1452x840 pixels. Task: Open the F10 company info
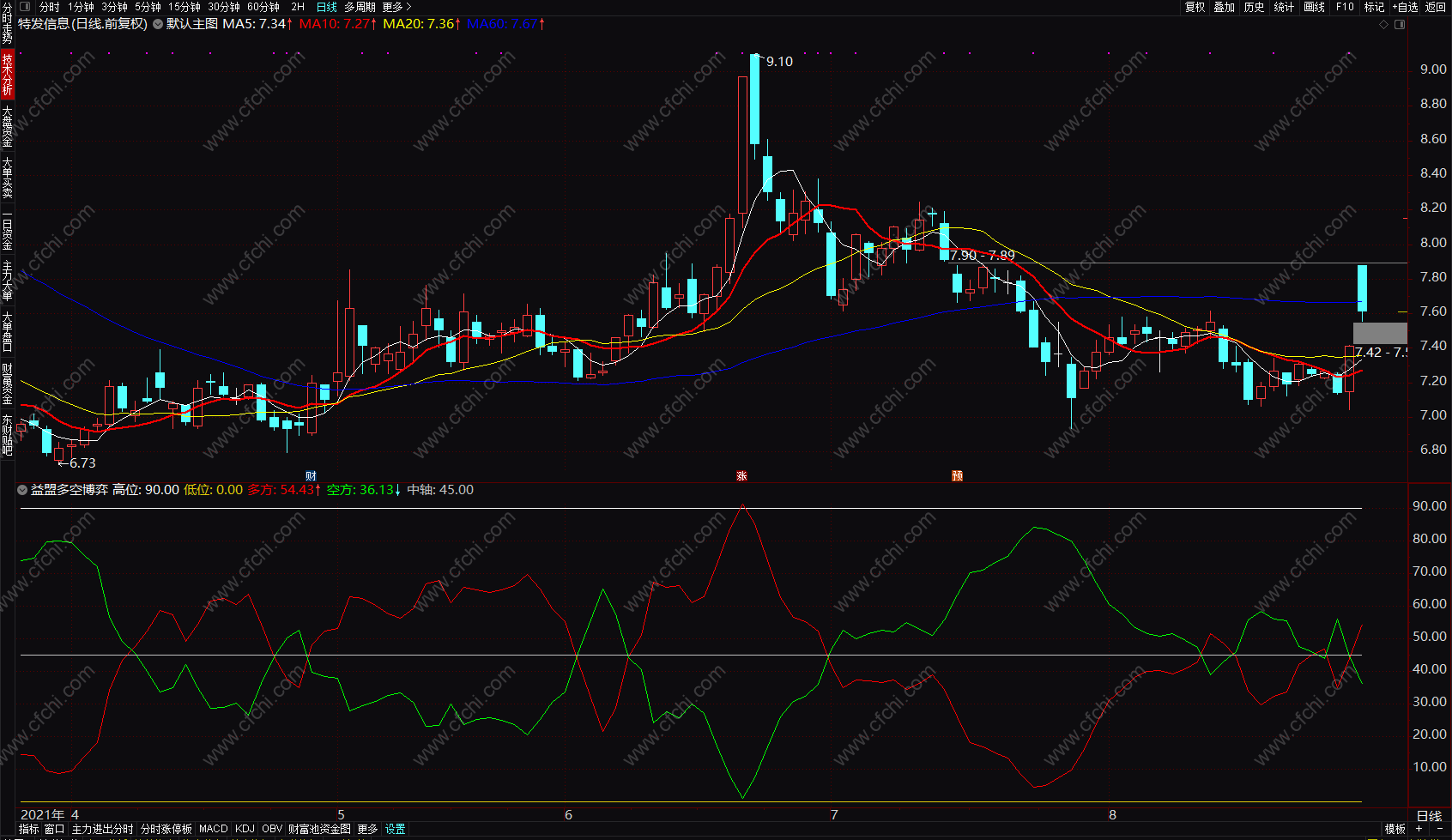pos(1345,7)
